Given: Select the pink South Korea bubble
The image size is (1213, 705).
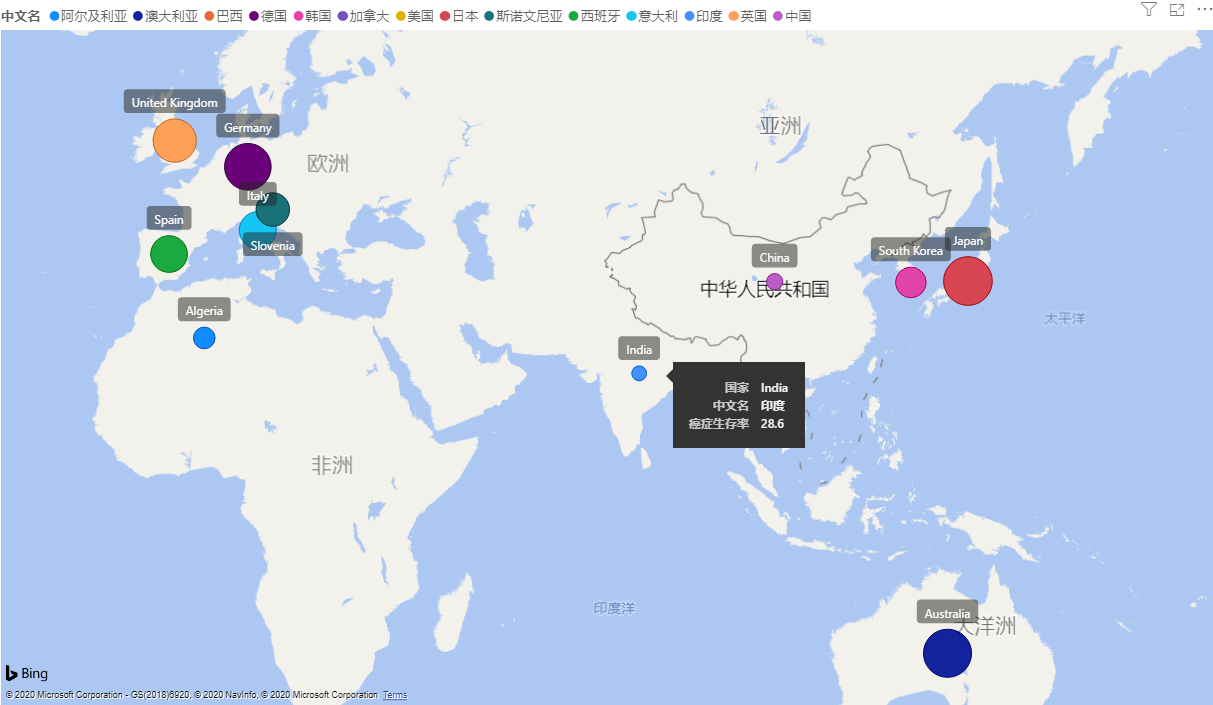Looking at the screenshot, I should tap(910, 283).
